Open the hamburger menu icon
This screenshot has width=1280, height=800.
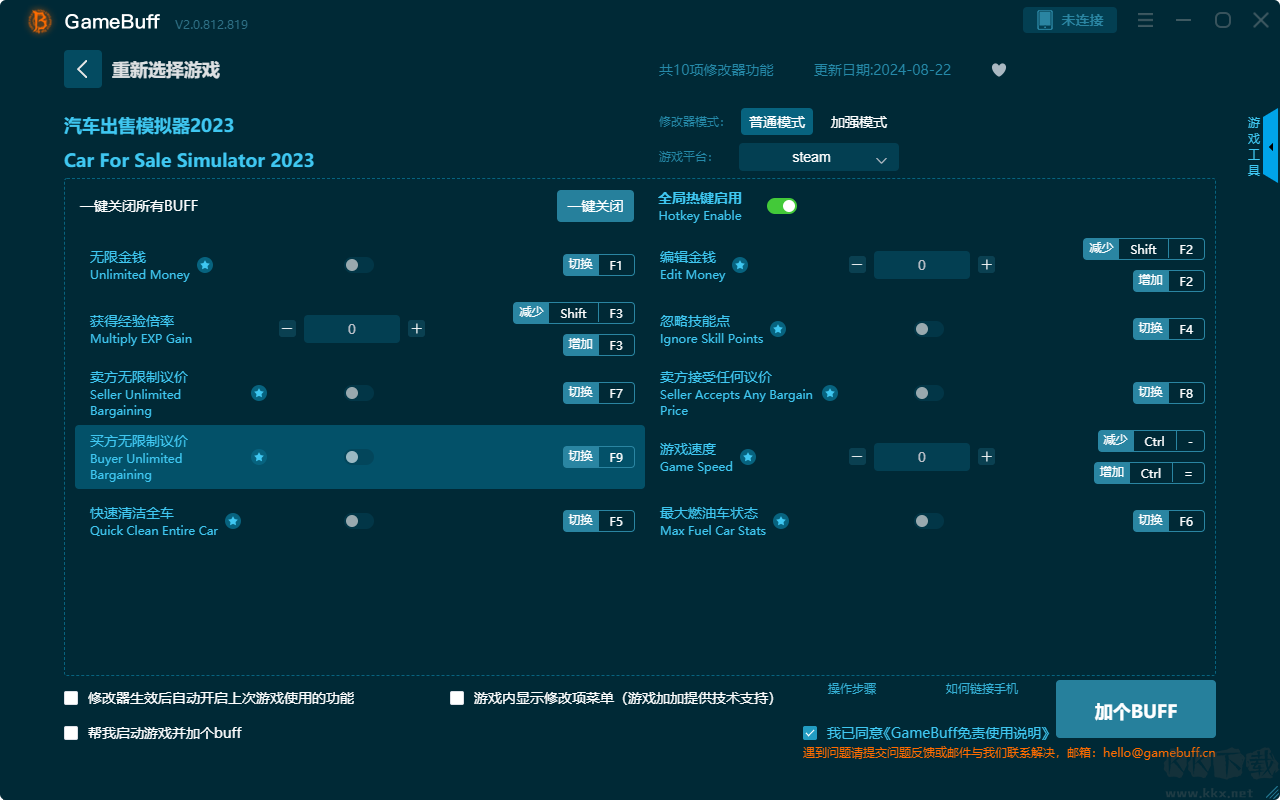coord(1146,20)
